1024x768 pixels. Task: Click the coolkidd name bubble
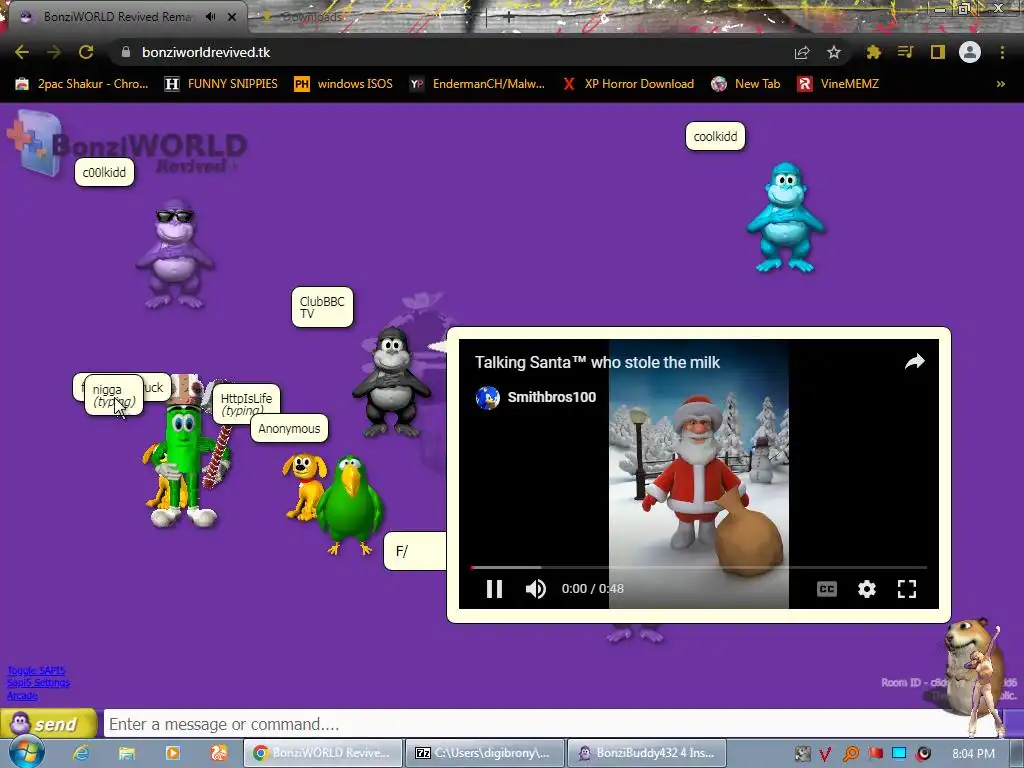(x=715, y=136)
